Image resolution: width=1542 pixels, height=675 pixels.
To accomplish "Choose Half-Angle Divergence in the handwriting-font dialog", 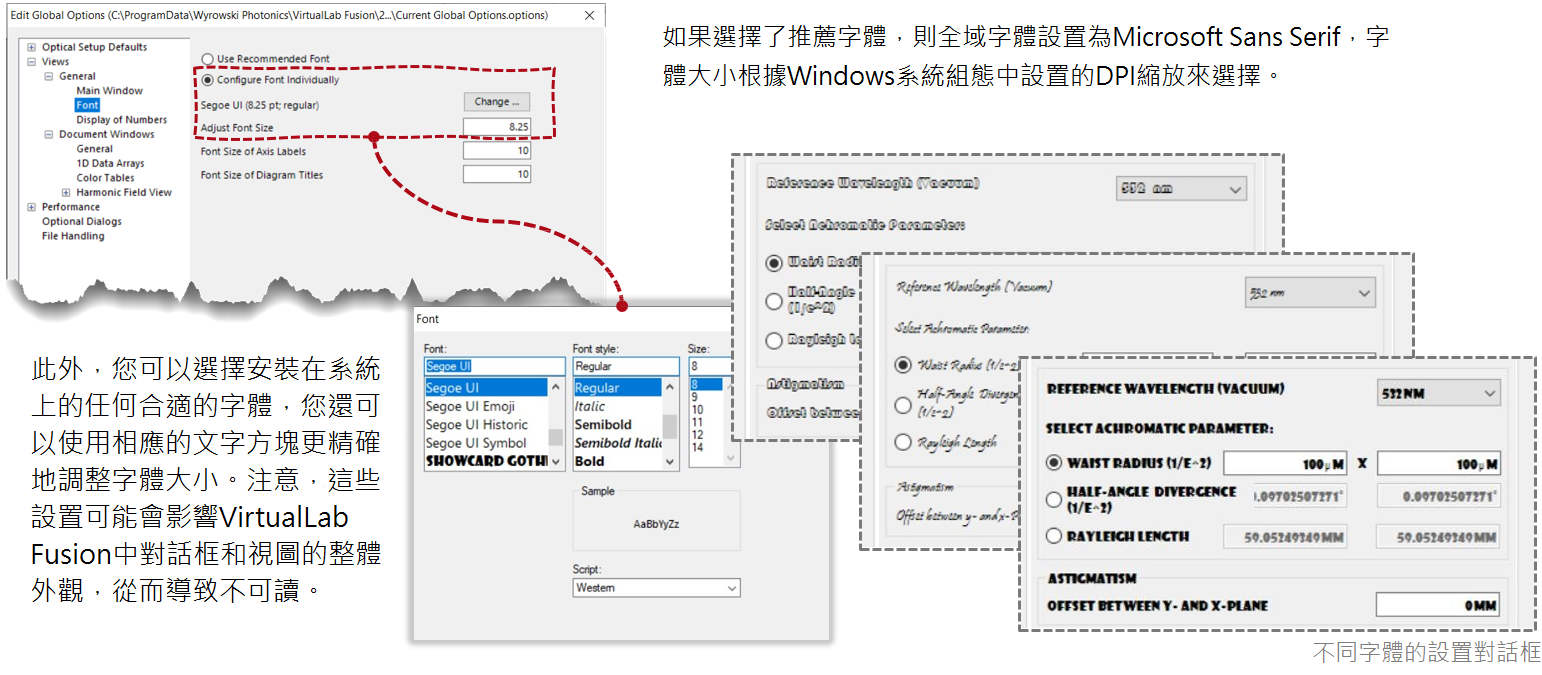I will 904,404.
